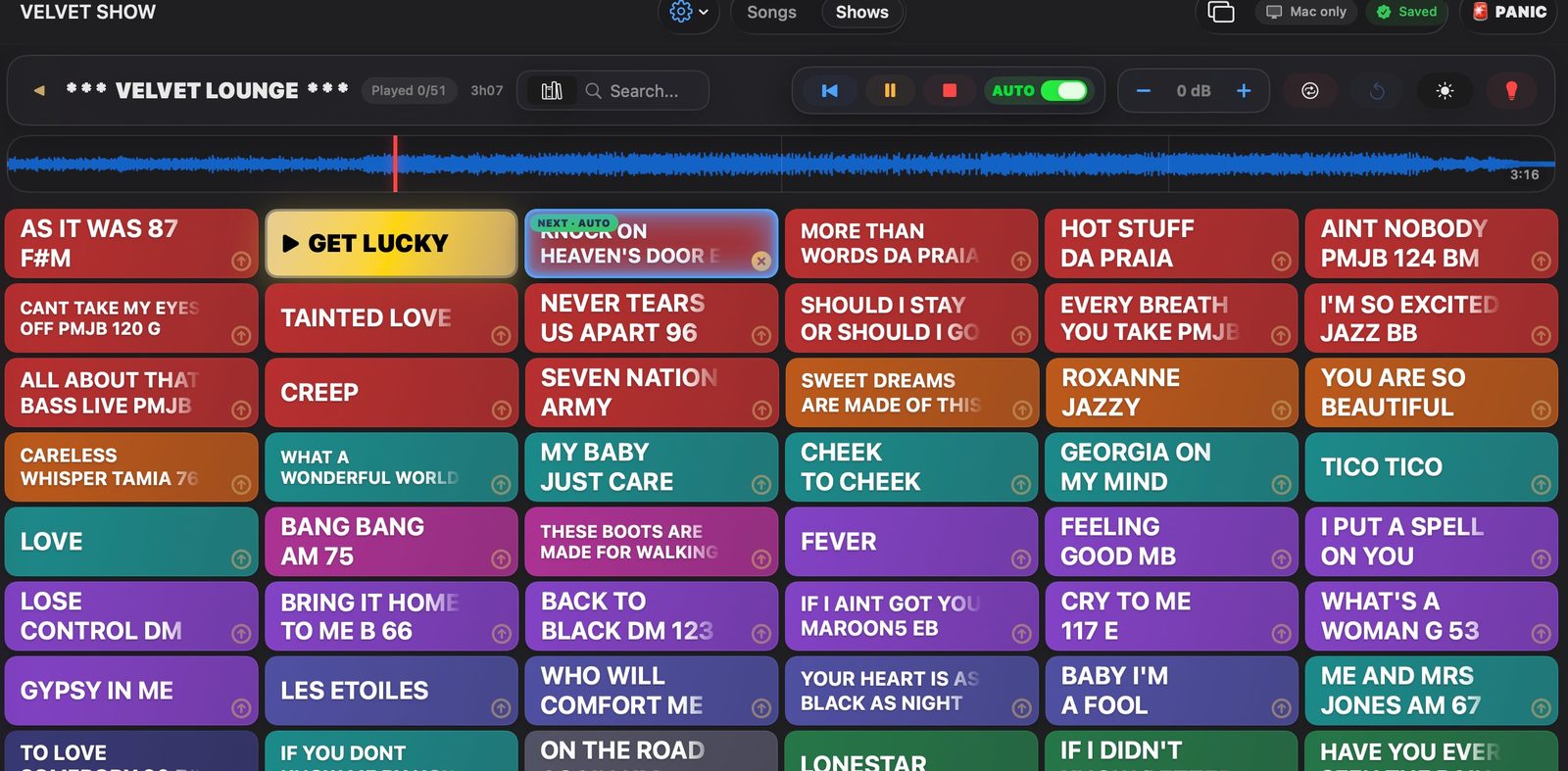Select the BANG BANG AM 75 tile

(x=391, y=541)
